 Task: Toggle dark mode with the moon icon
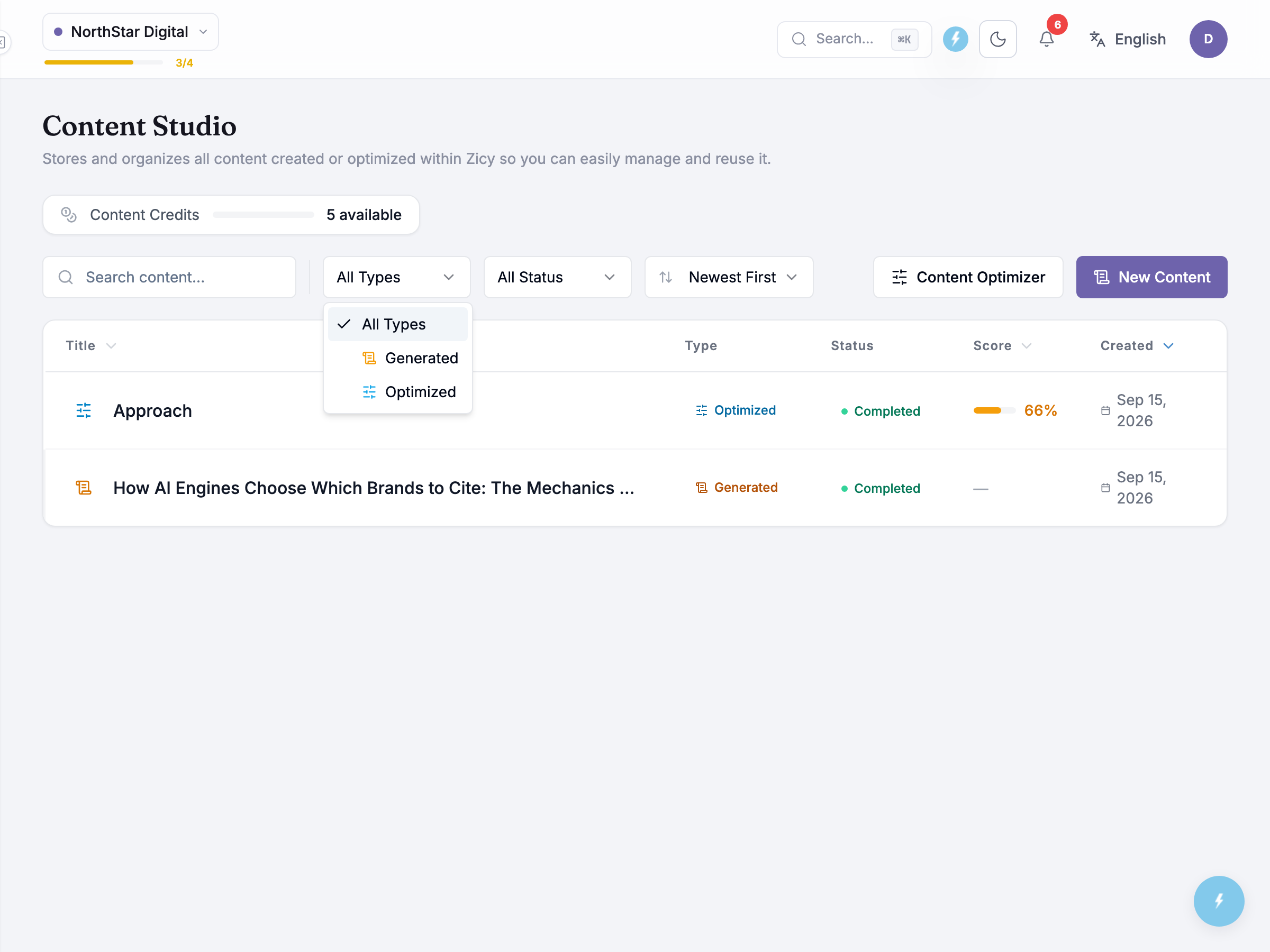pyautogui.click(x=998, y=39)
